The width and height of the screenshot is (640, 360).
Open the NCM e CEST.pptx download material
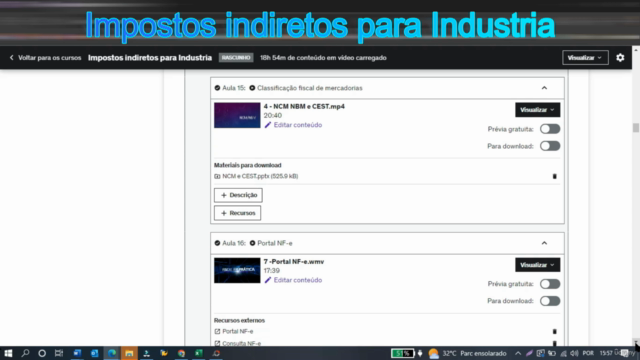pyautogui.click(x=260, y=176)
